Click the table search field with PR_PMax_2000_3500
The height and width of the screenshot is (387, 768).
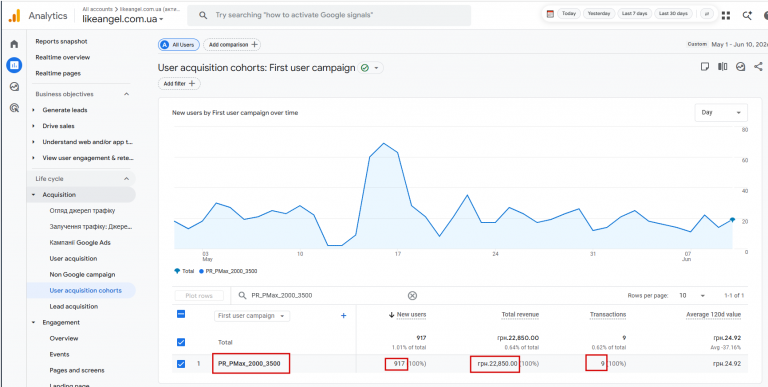point(327,295)
